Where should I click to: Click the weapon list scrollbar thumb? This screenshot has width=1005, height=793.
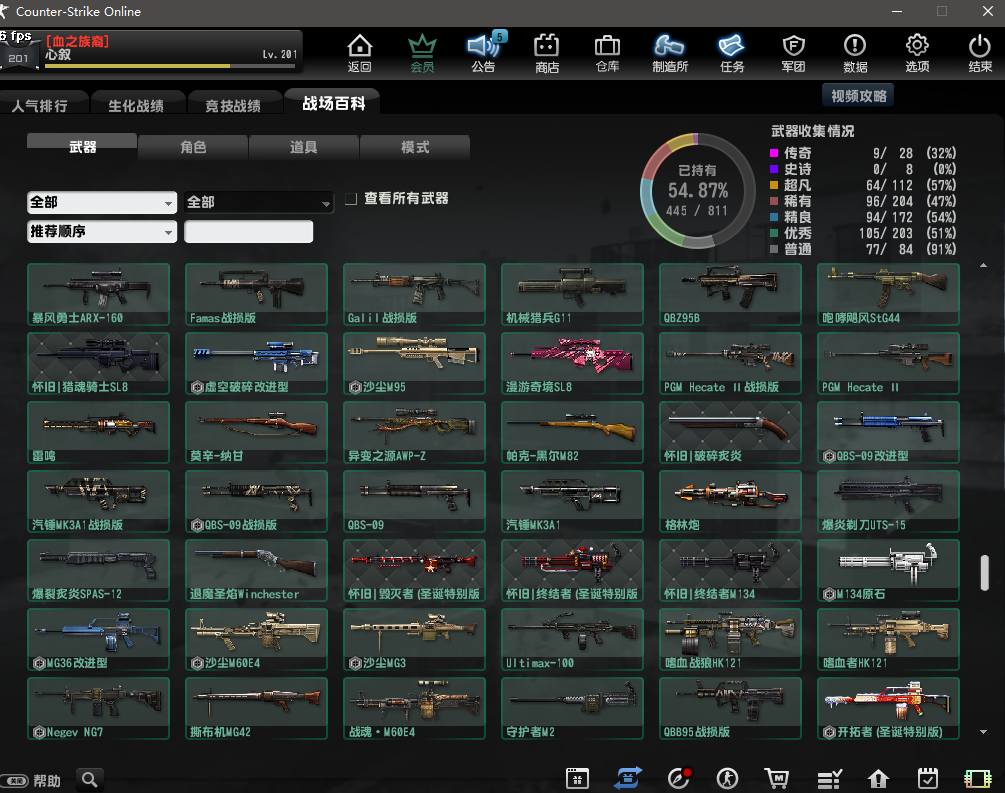point(984,573)
